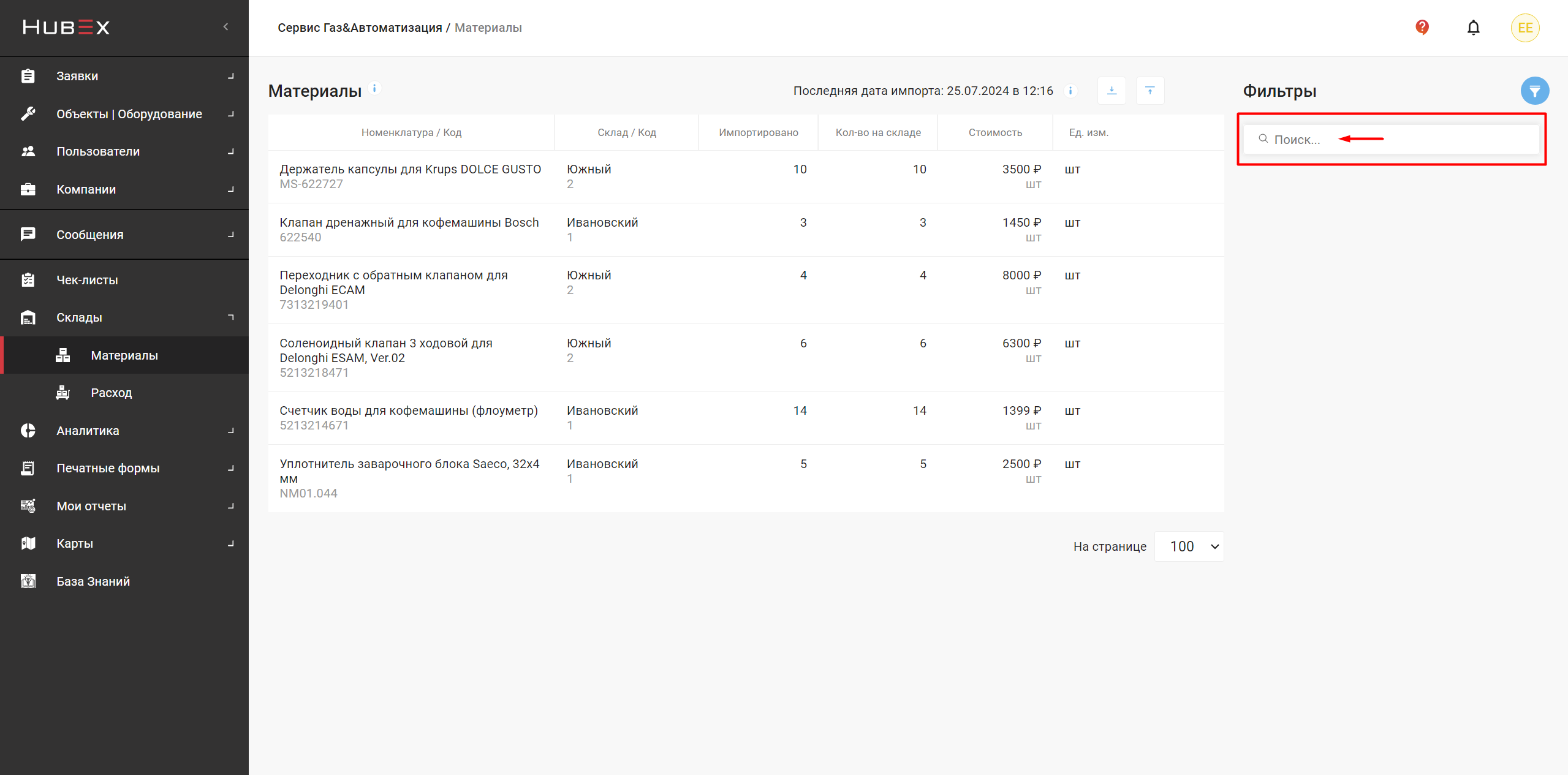Viewport: 1568px width, 775px height.
Task: Open База Знаний page
Action: pyautogui.click(x=93, y=581)
